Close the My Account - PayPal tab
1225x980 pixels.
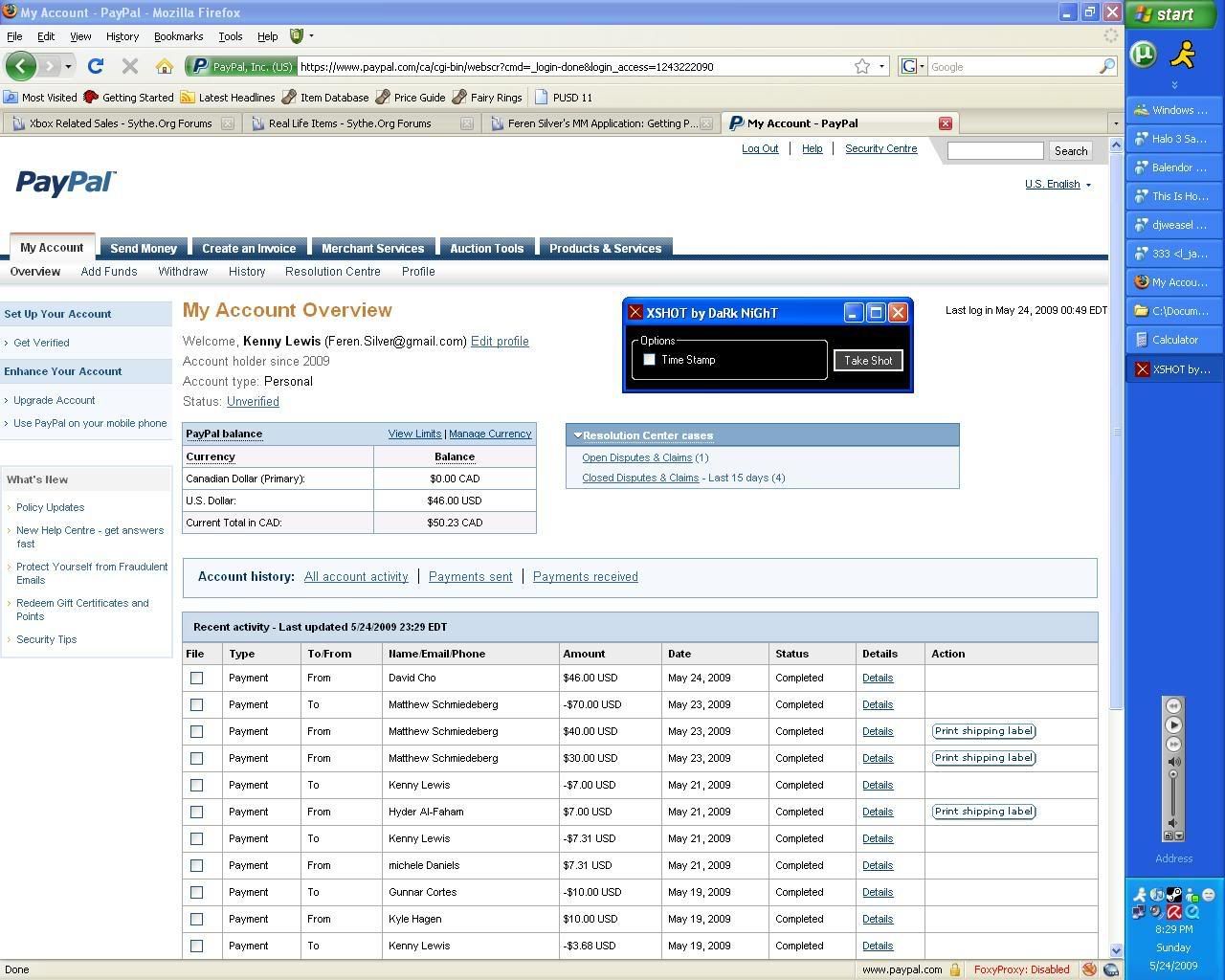coord(945,122)
